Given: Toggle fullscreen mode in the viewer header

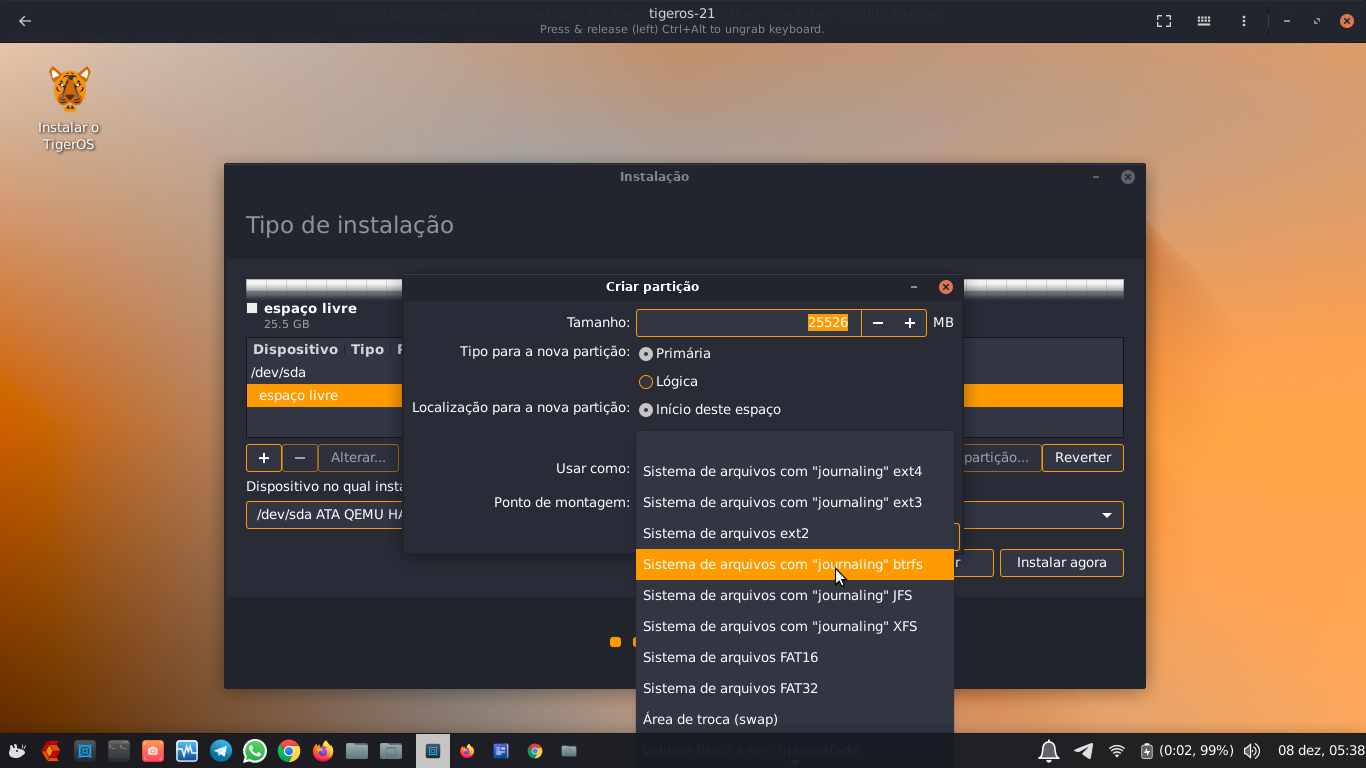Looking at the screenshot, I should pos(1164,21).
